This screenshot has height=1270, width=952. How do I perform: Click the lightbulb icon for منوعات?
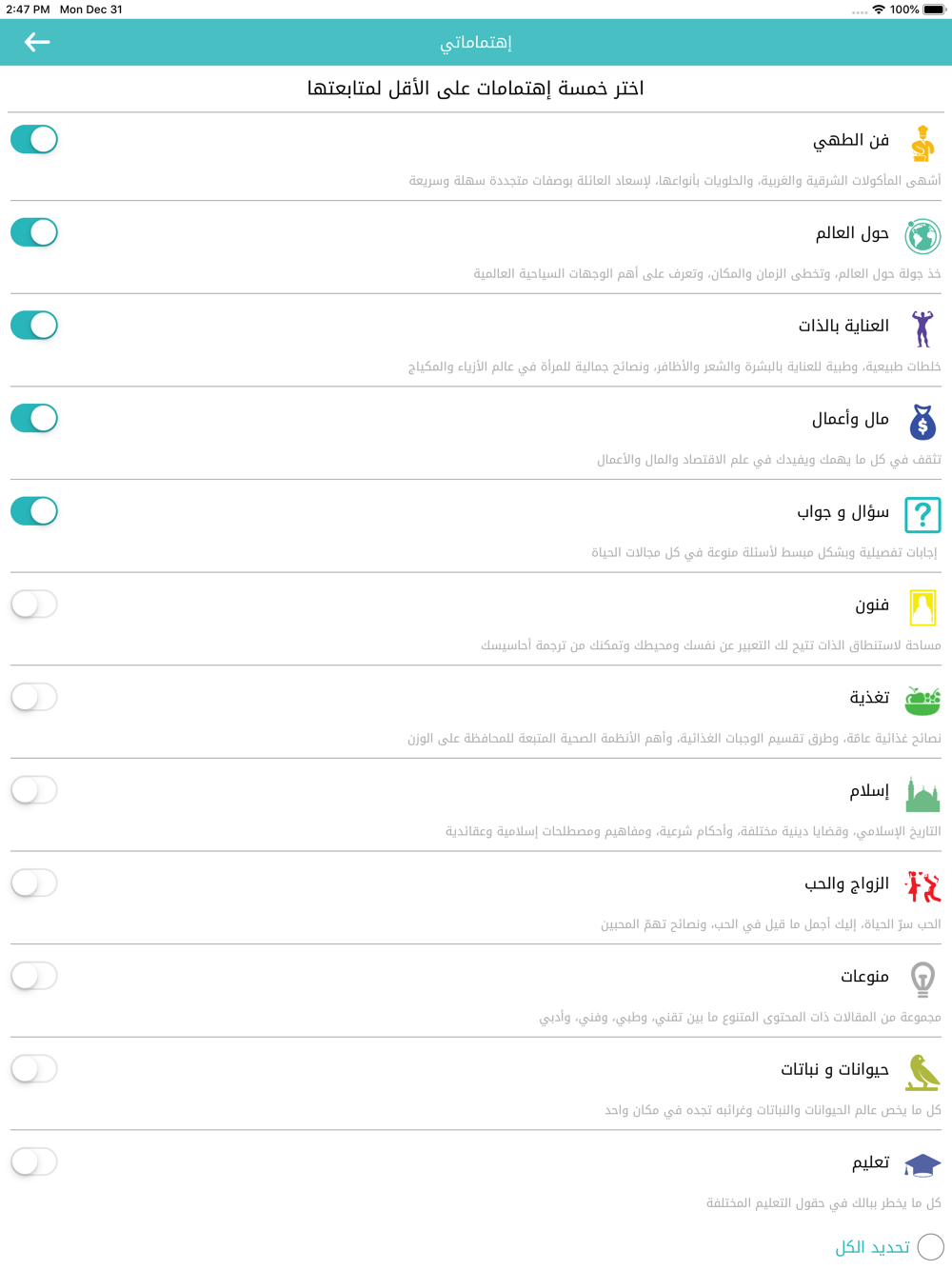point(922,980)
